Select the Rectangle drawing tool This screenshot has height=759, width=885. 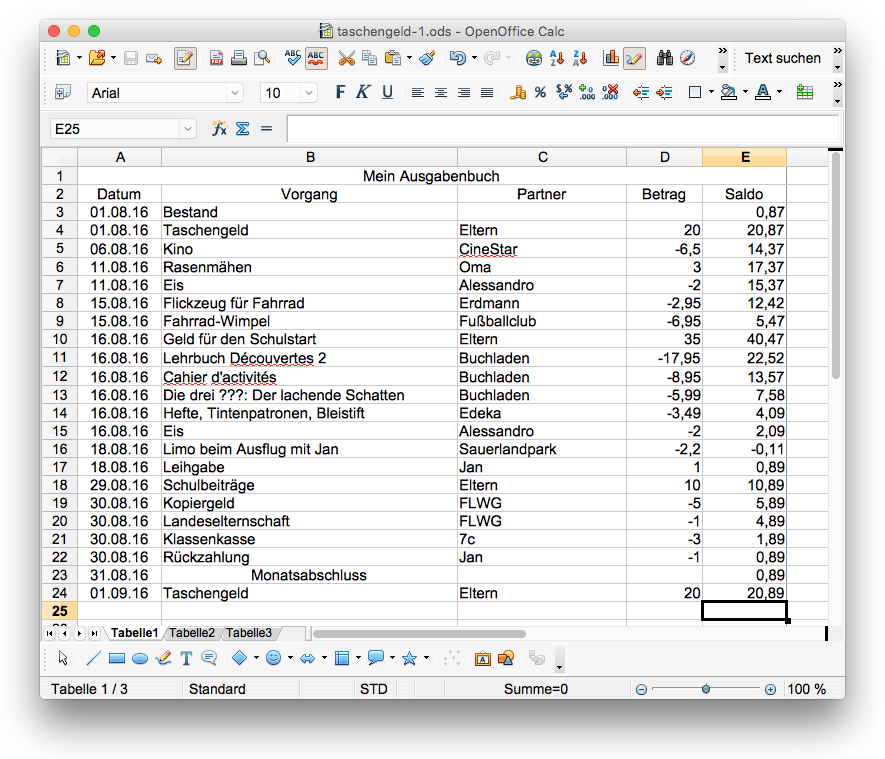coord(117,658)
